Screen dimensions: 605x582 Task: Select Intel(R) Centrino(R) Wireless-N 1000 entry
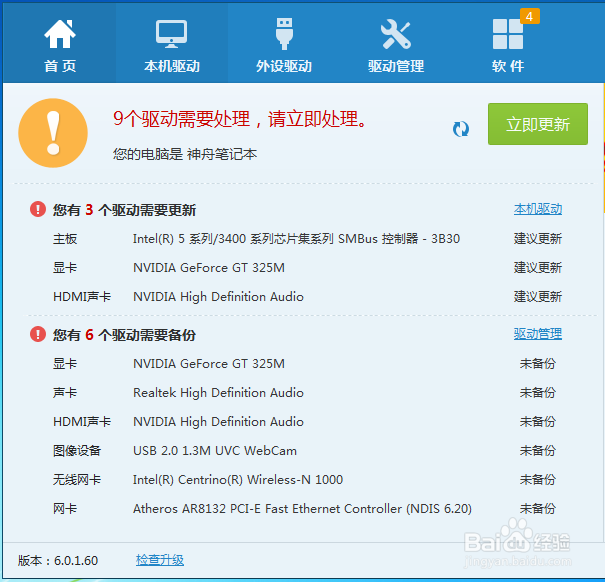click(x=238, y=479)
